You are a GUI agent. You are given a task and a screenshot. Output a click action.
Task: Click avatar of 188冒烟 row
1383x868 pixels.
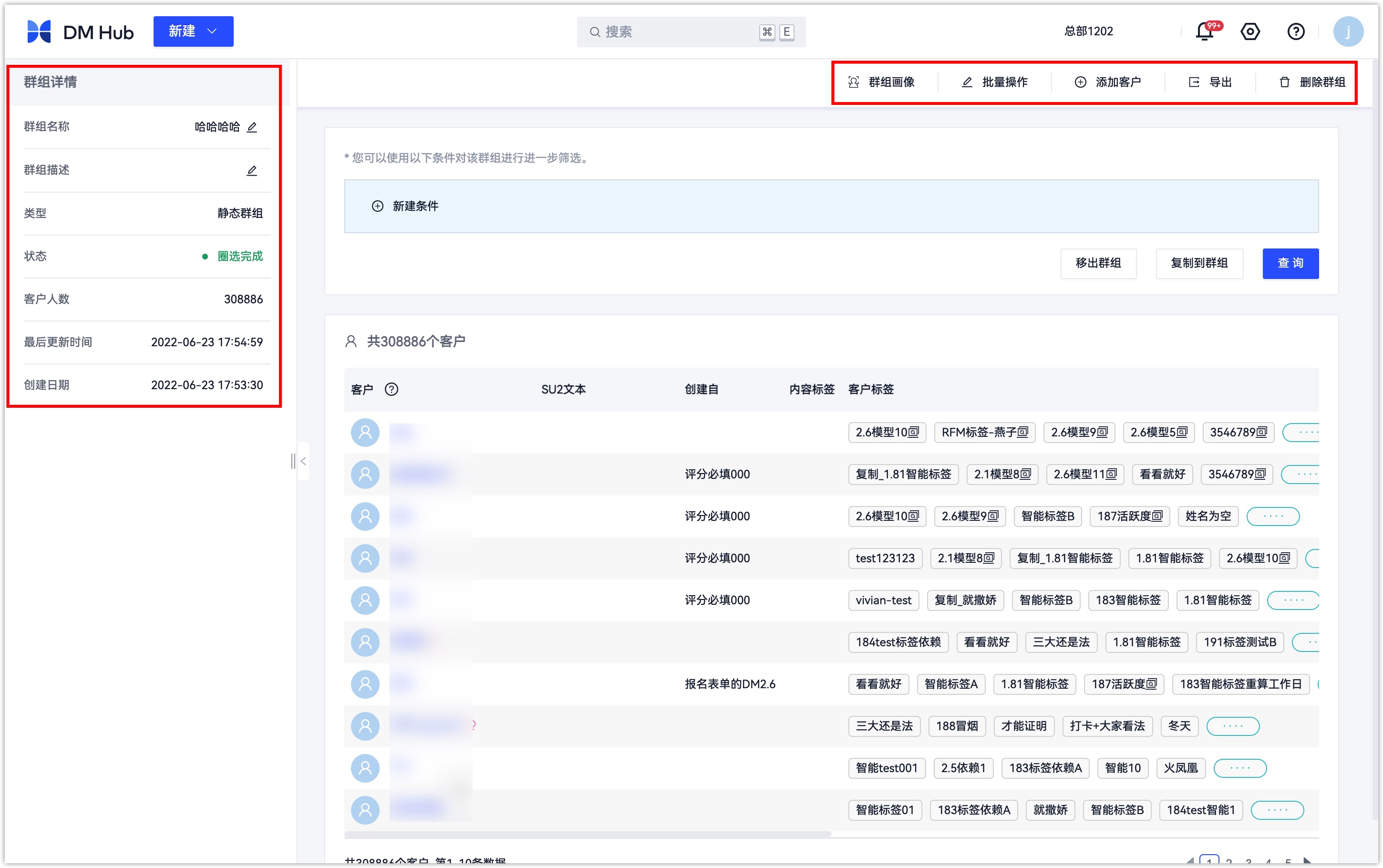coord(365,726)
